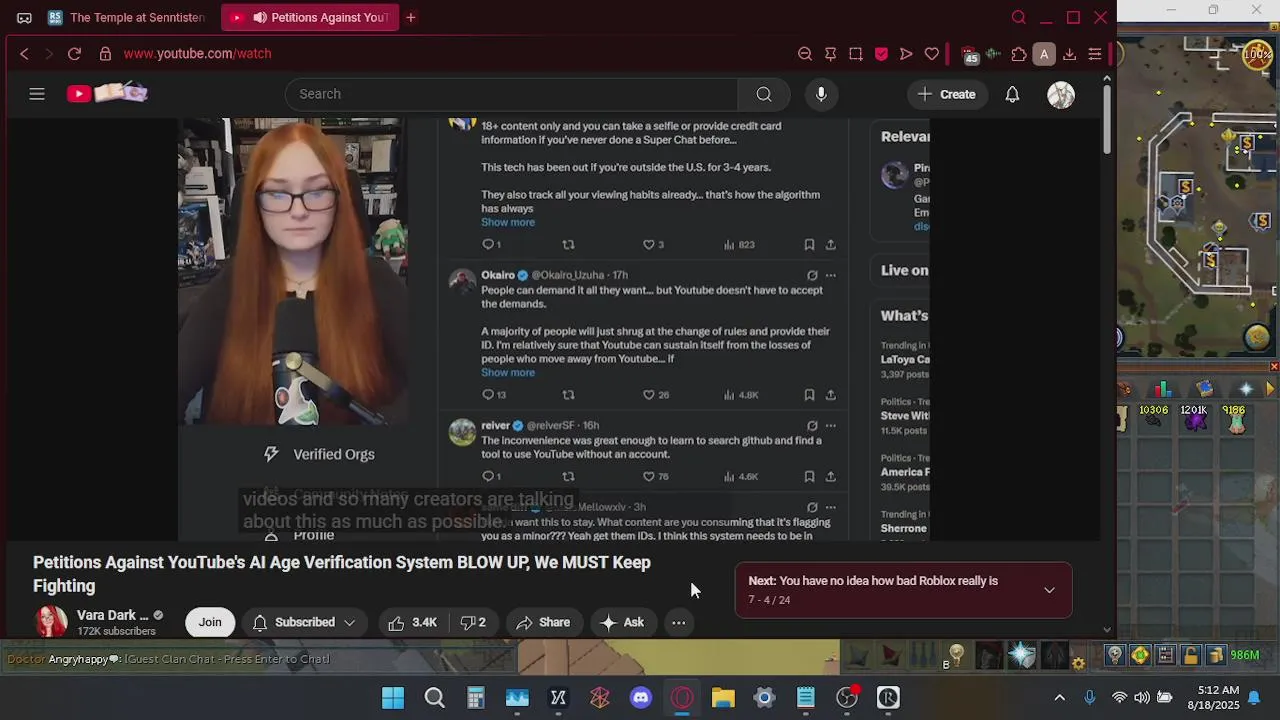
Task: Select the Petitions Against YouTube tab
Action: pyautogui.click(x=309, y=17)
